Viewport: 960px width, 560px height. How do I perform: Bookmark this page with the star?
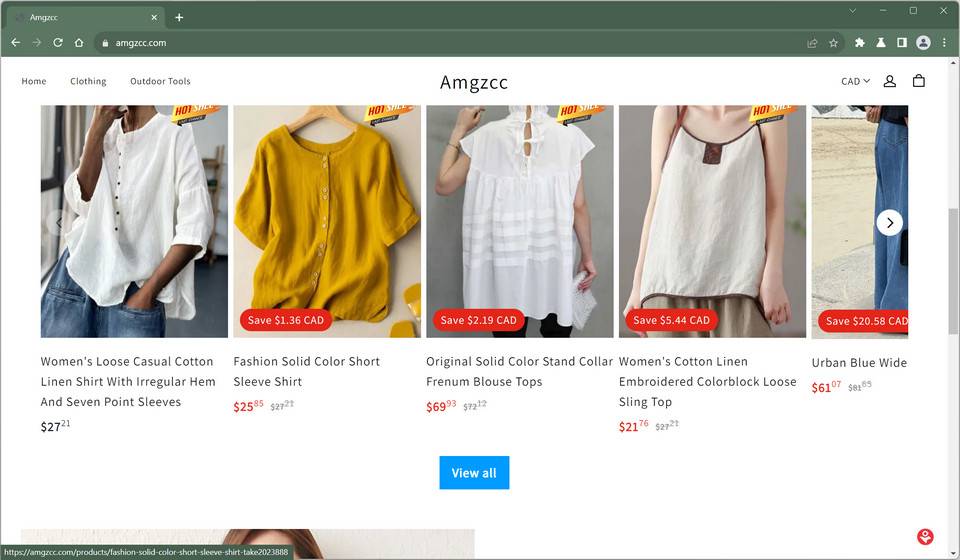(x=833, y=43)
